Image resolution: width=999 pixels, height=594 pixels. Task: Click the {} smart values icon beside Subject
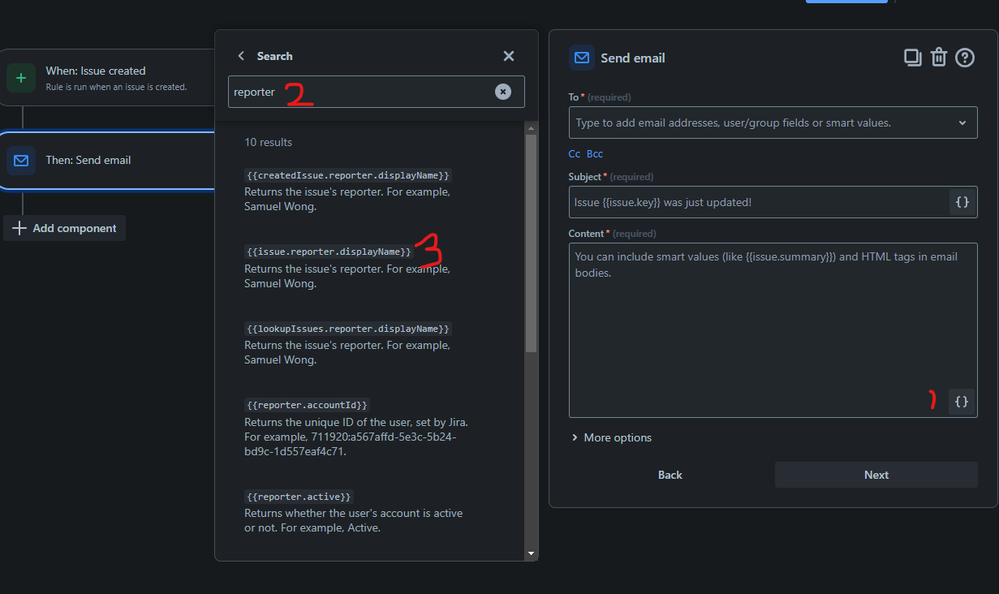pyautogui.click(x=960, y=201)
